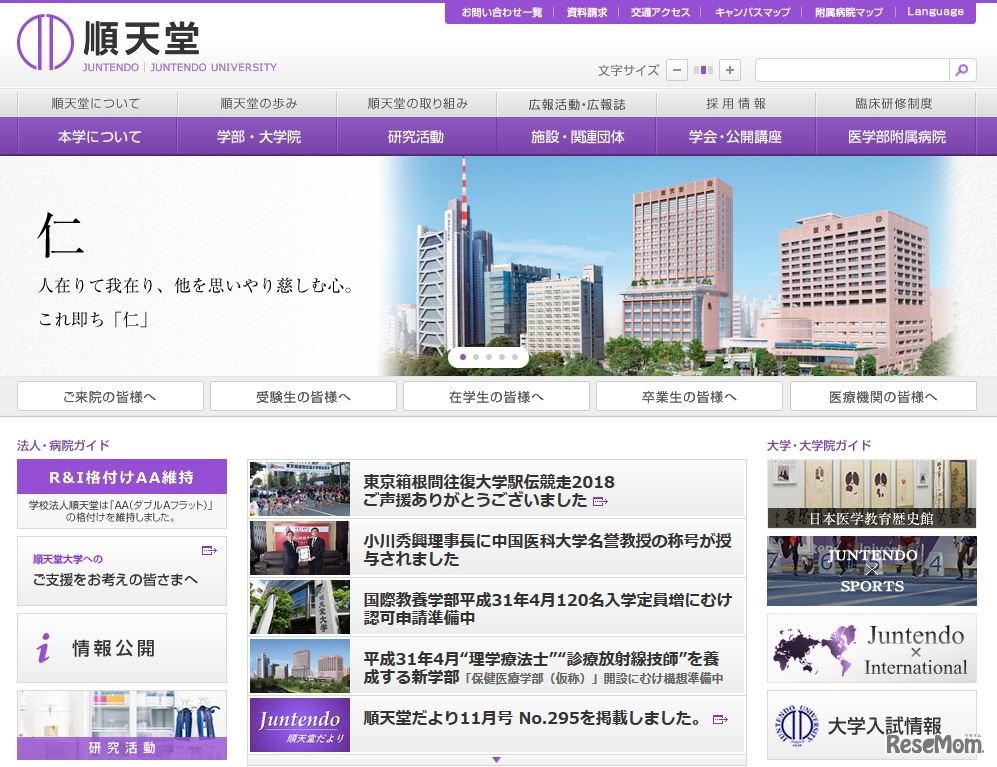Click the R&I格付けAA維持 banner
997x767 pixels.
pyautogui.click(x=122, y=477)
